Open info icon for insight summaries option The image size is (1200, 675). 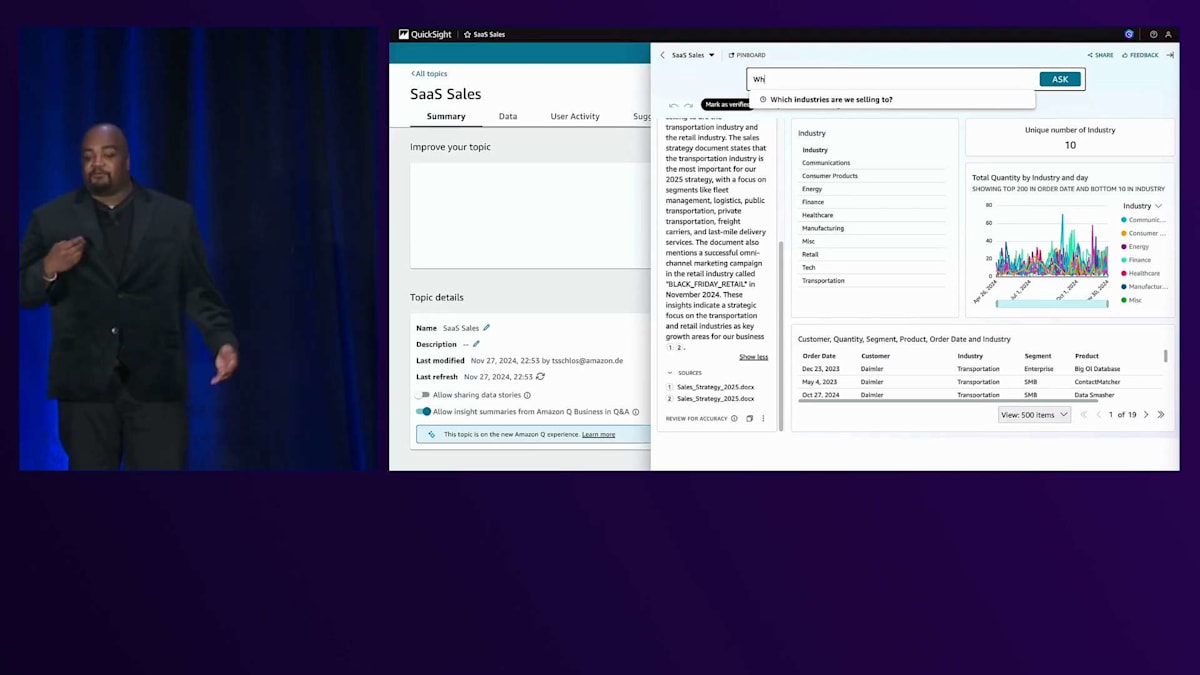(635, 411)
